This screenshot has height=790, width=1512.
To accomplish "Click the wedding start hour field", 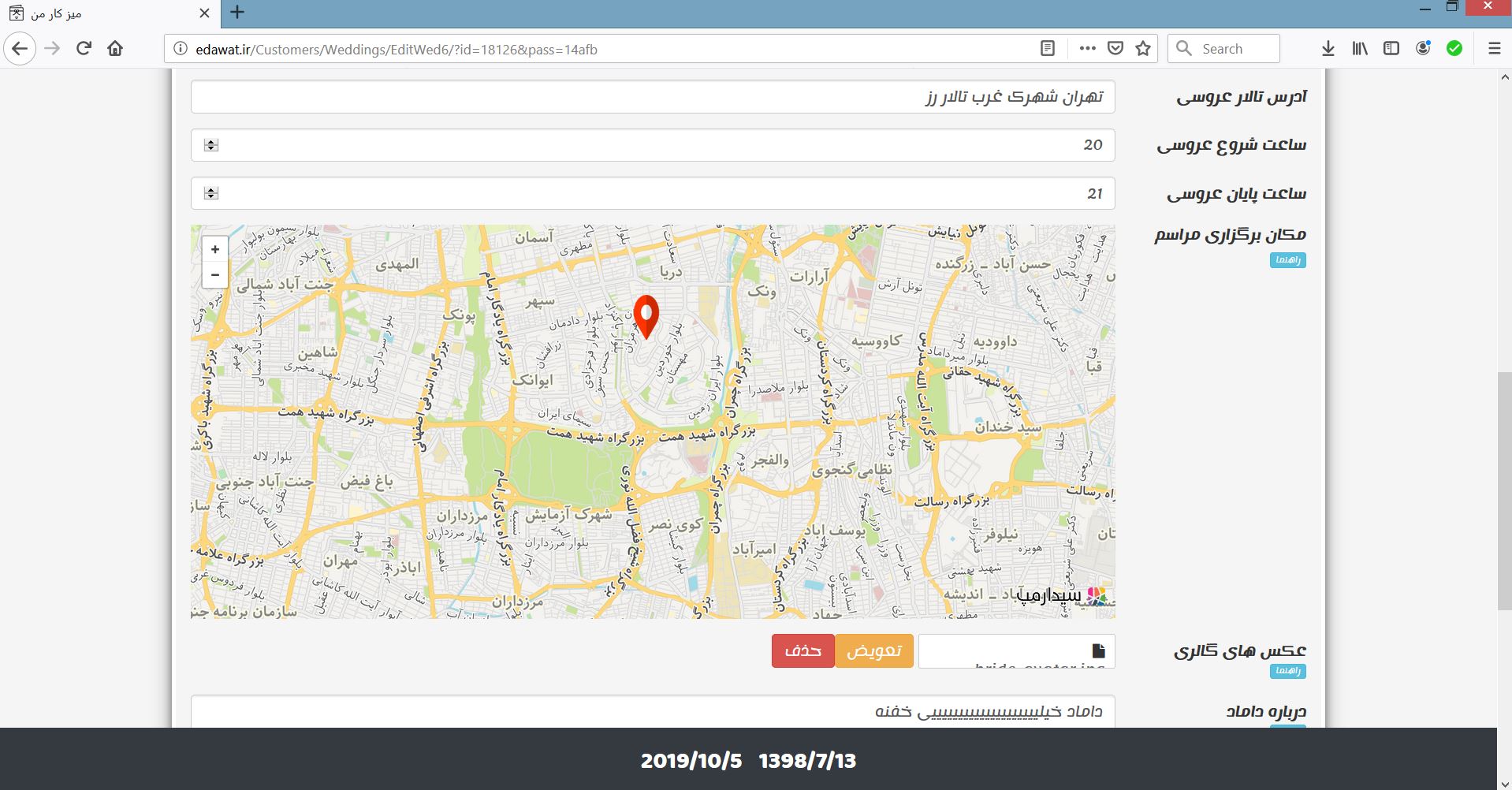I will [653, 145].
